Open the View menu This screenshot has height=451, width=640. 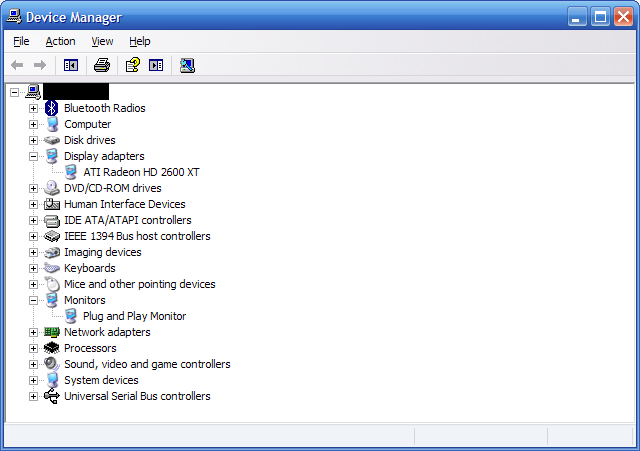(102, 41)
